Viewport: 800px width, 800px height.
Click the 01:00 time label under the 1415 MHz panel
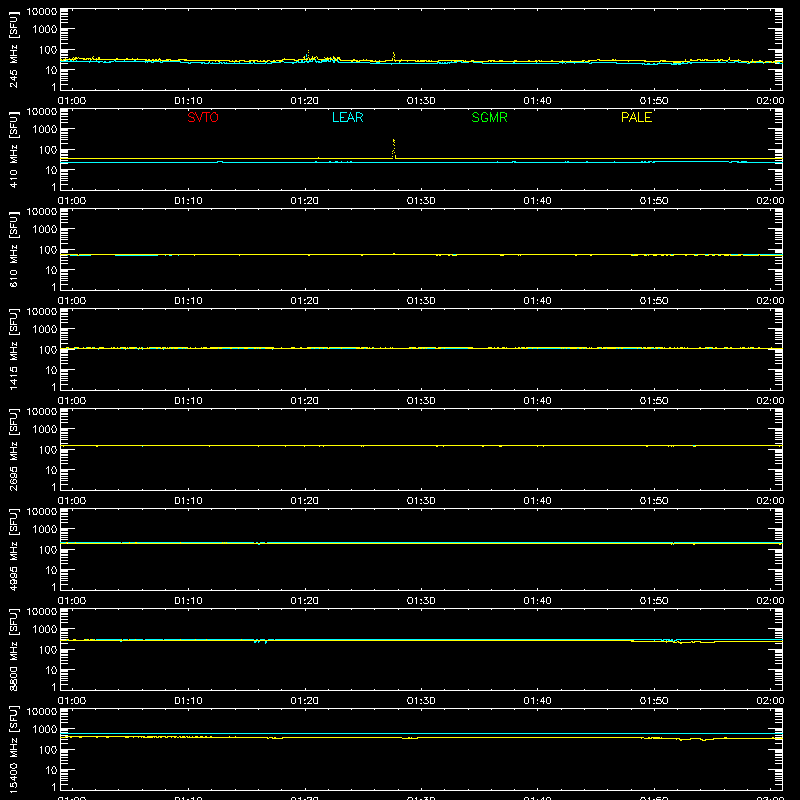[x=72, y=401]
